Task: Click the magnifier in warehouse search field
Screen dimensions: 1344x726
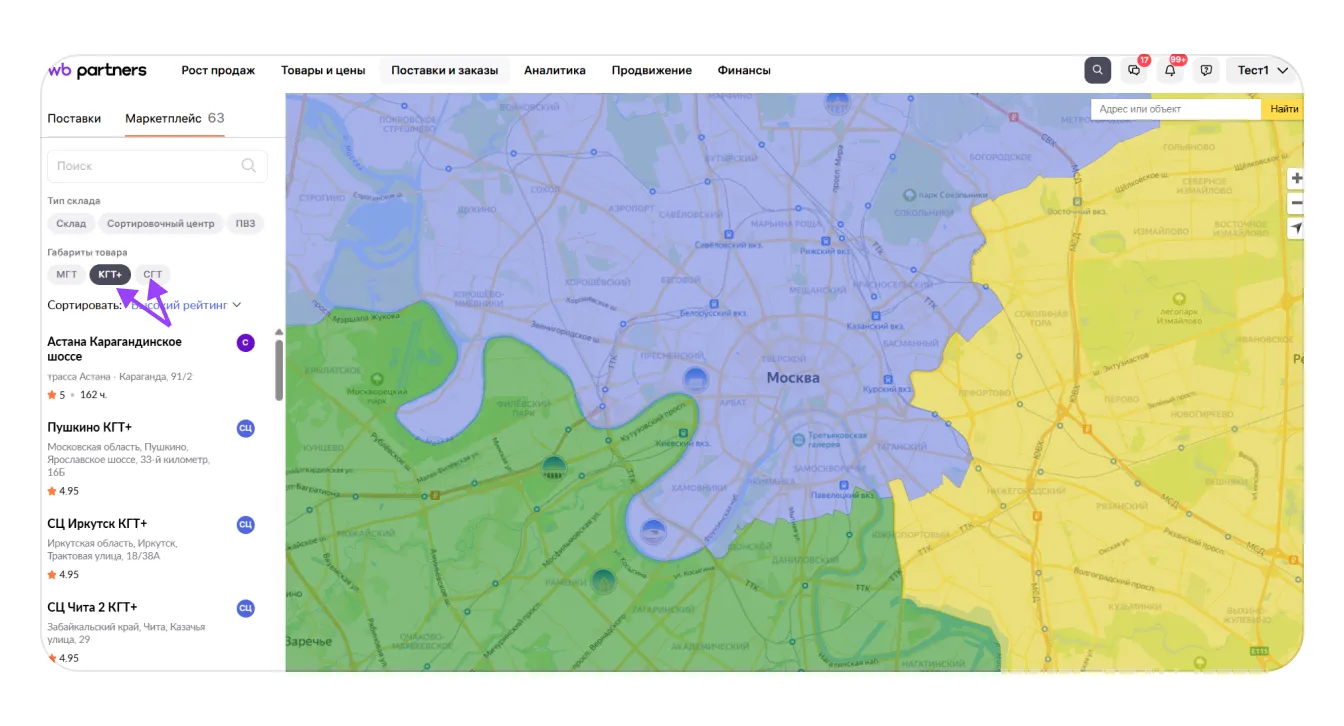Action: pyautogui.click(x=249, y=166)
